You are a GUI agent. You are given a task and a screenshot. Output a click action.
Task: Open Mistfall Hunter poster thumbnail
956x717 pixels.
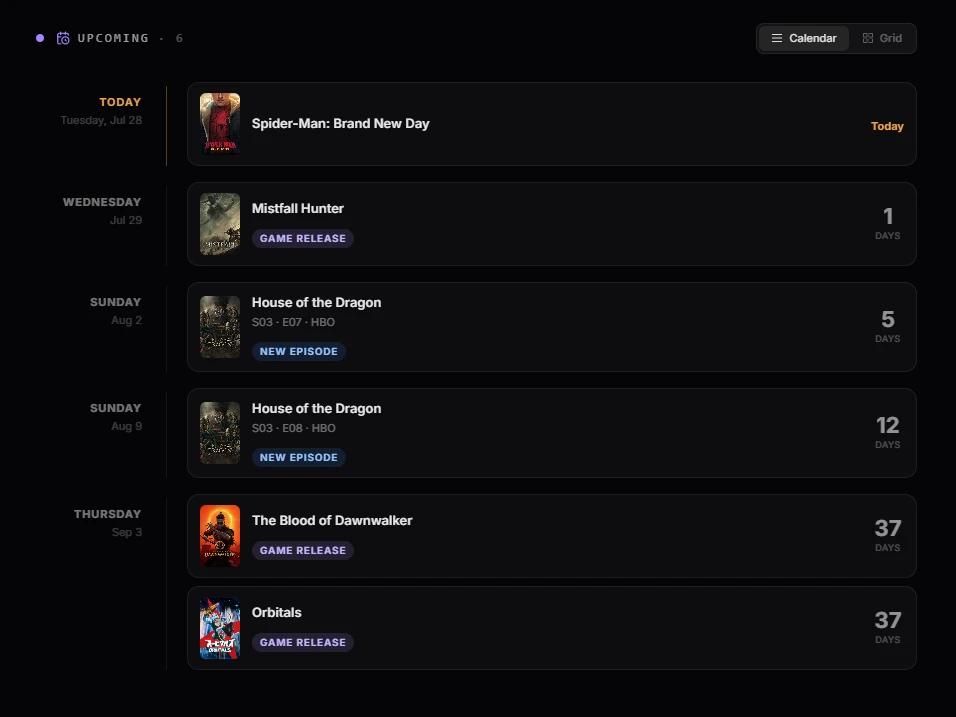click(x=219, y=224)
